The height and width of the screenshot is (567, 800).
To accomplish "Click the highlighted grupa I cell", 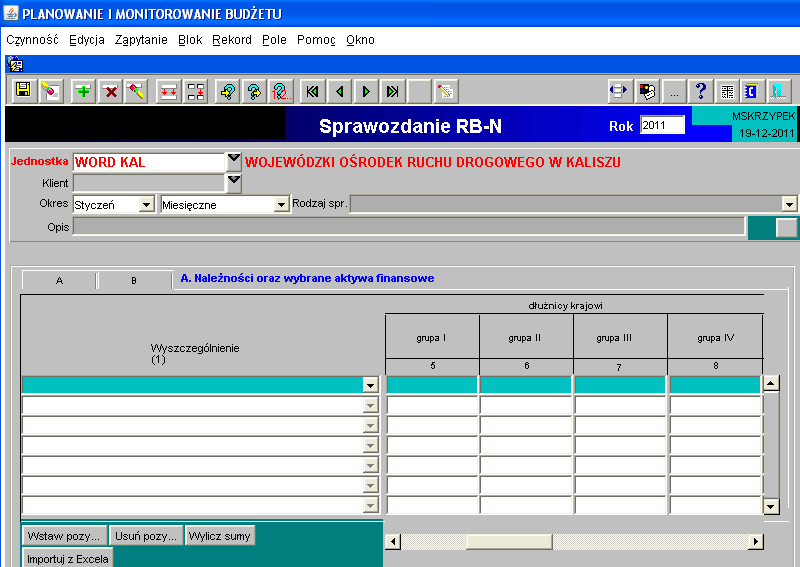I will (432, 385).
